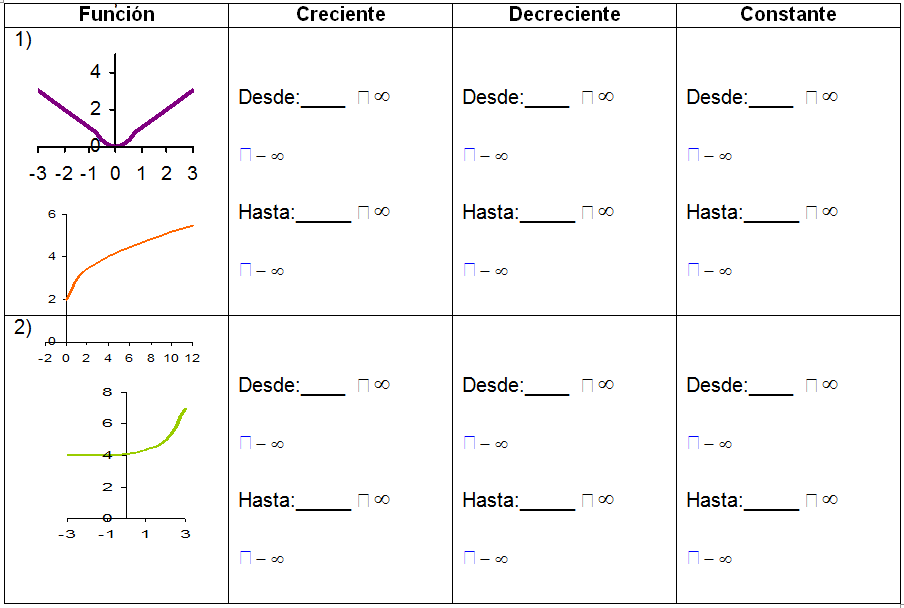The width and height of the screenshot is (904, 608).
Task: Check ∞ beside Desde in row 2 Decreciente
Action: click(588, 385)
